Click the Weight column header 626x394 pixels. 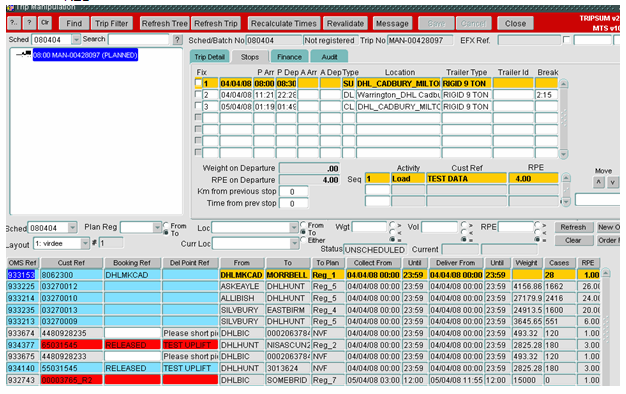tap(526, 263)
